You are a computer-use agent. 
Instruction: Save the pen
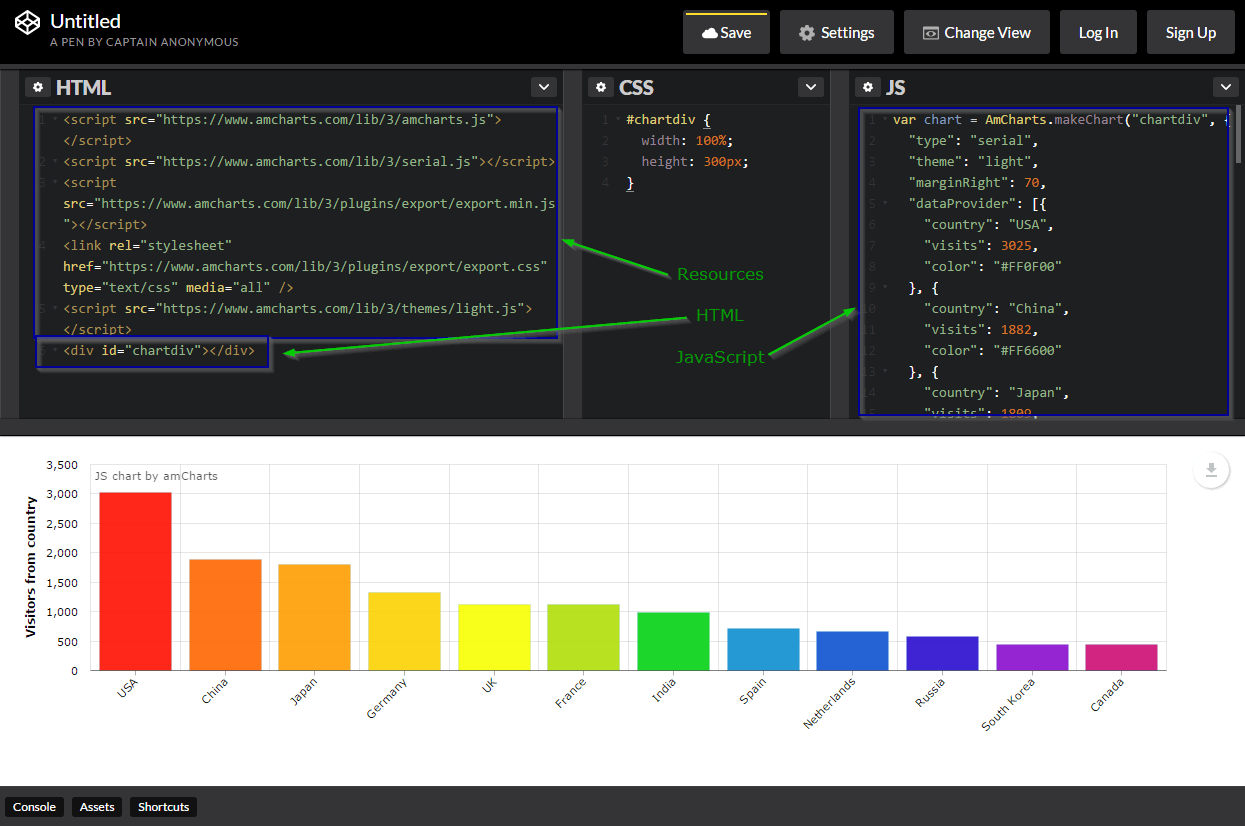pyautogui.click(x=726, y=33)
